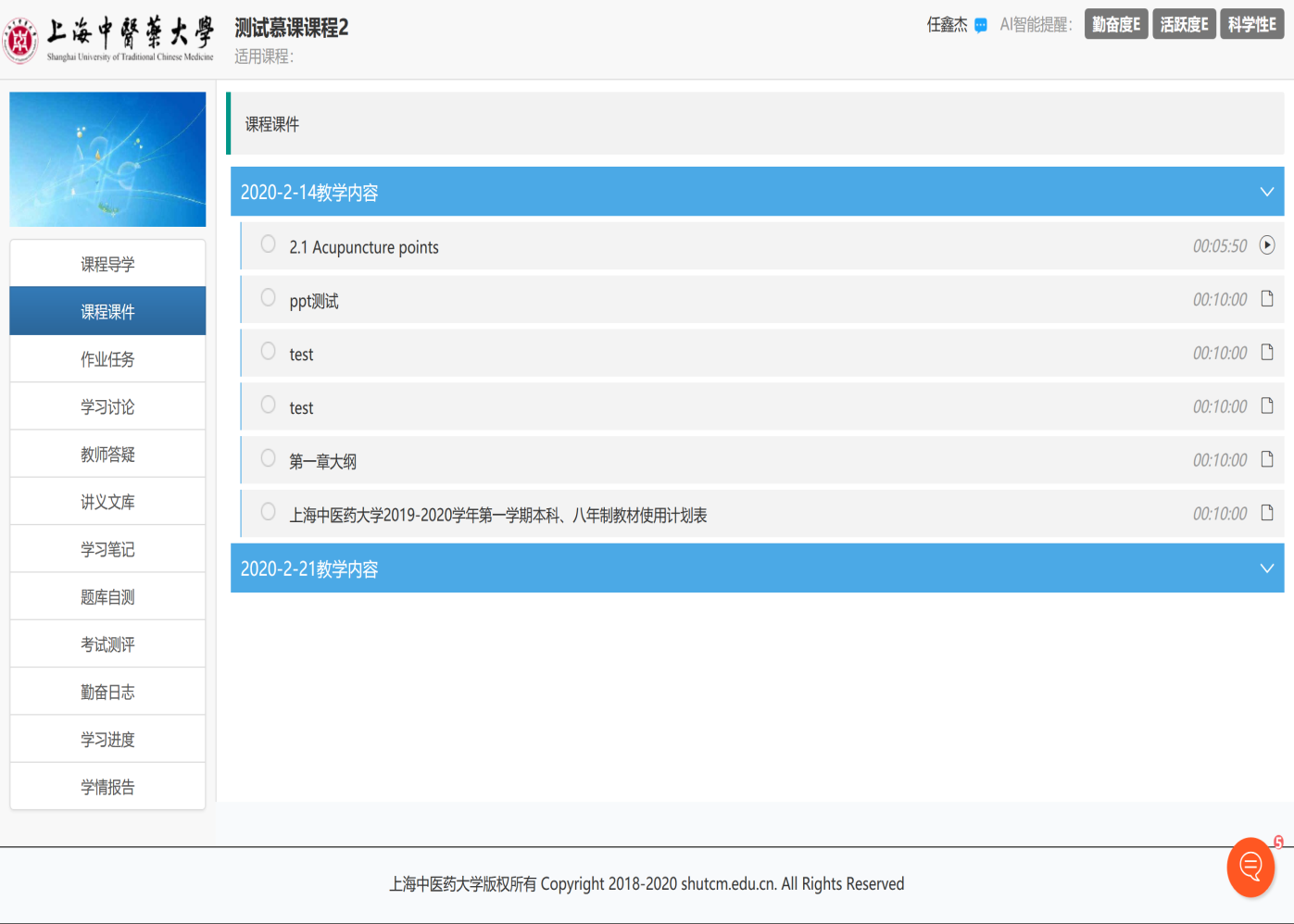This screenshot has width=1294, height=924.
Task: Click the 活跃度E button
Action: (1184, 25)
